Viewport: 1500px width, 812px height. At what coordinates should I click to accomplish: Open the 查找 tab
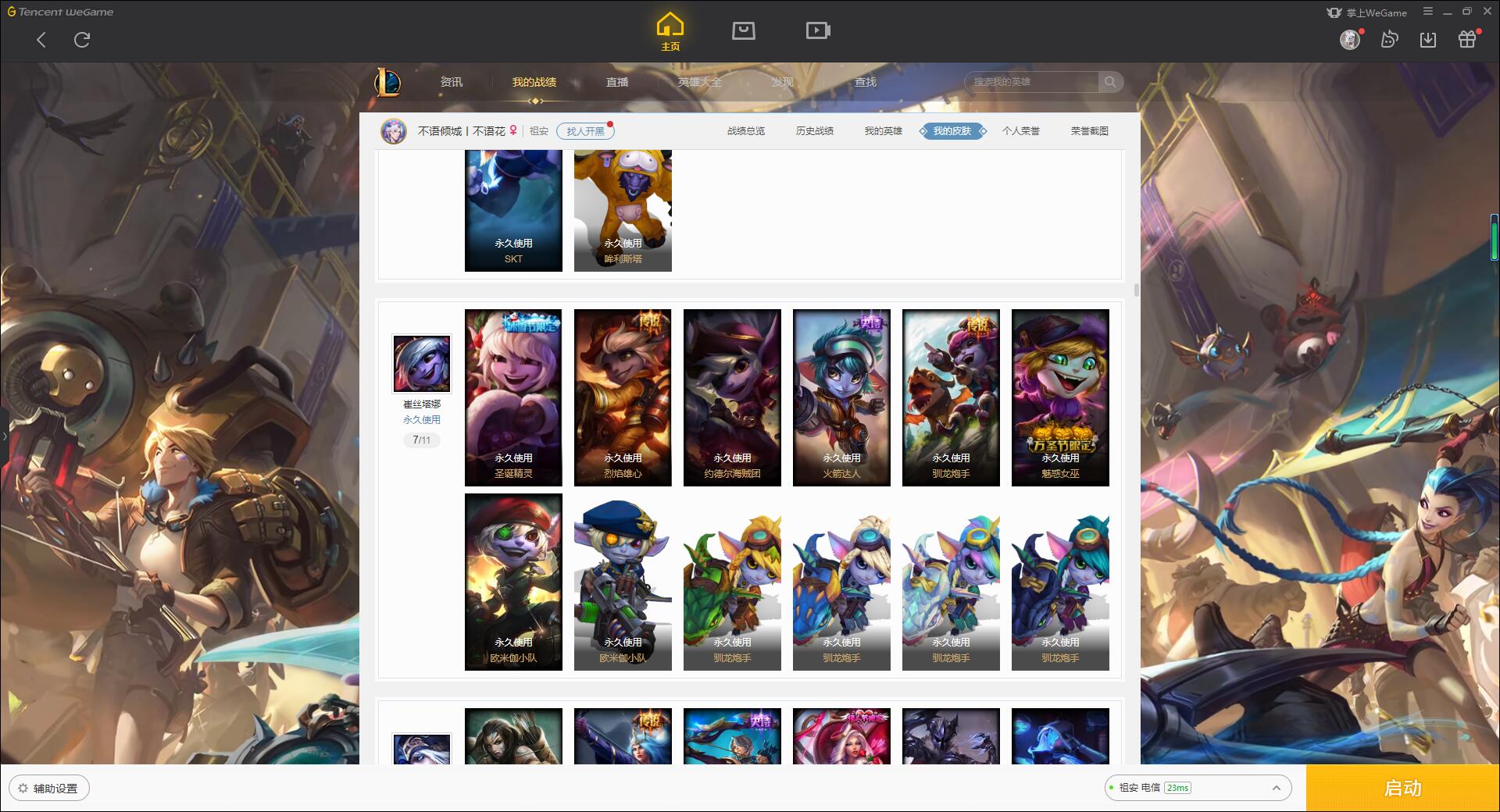click(x=866, y=82)
